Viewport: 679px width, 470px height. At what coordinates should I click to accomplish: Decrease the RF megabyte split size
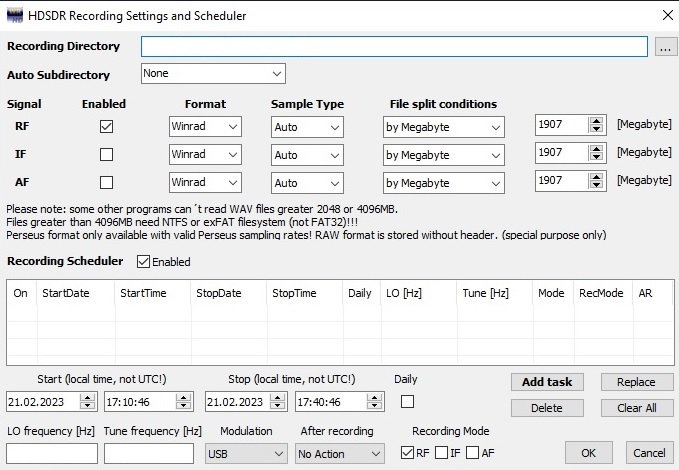(597, 129)
